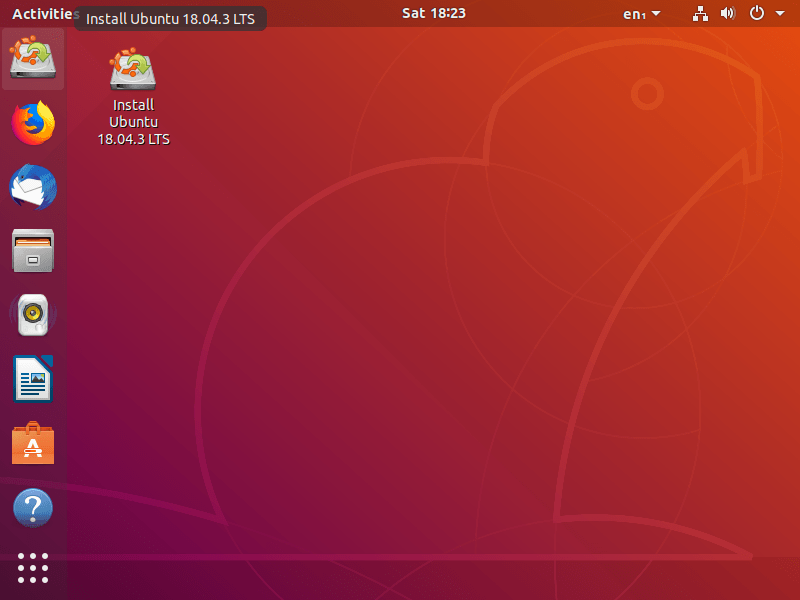Open the clock Sat 18:23 menu

pyautogui.click(x=434, y=13)
